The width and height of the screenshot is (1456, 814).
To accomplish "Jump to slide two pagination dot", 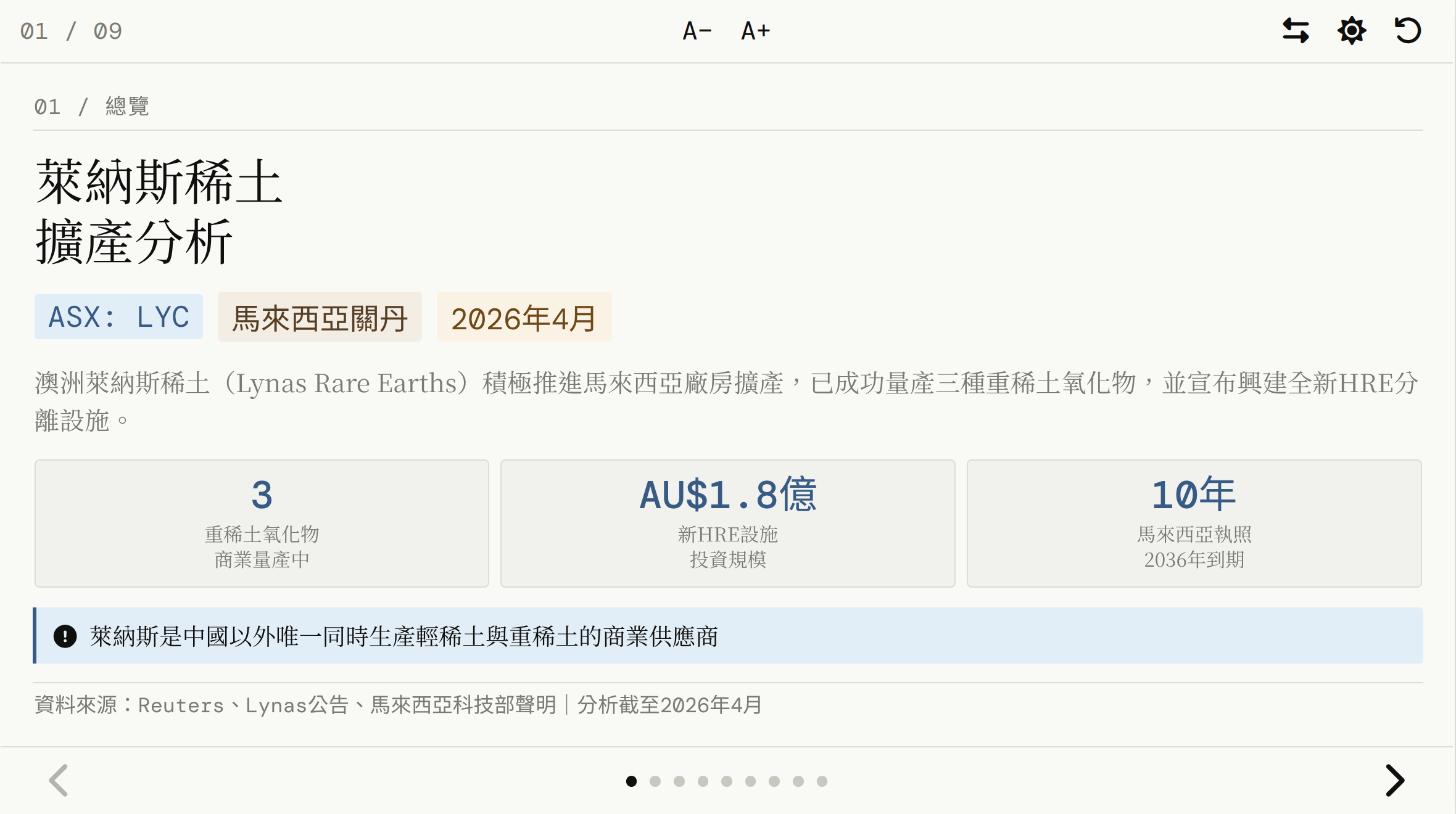I will (655, 781).
